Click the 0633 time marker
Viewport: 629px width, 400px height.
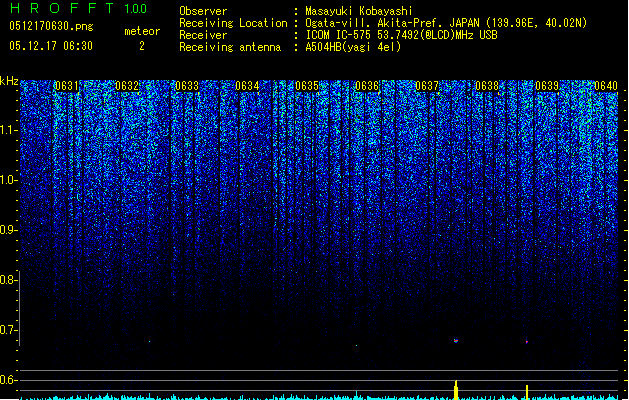click(187, 86)
